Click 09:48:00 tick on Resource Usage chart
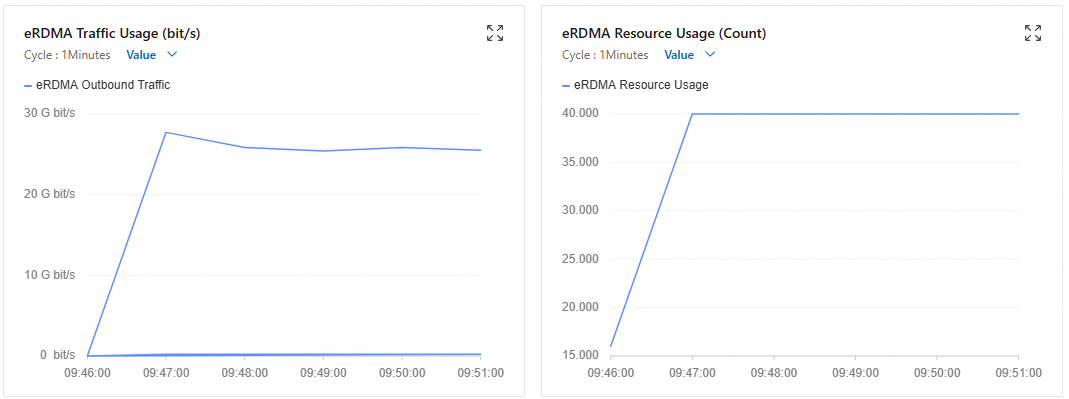 point(774,373)
